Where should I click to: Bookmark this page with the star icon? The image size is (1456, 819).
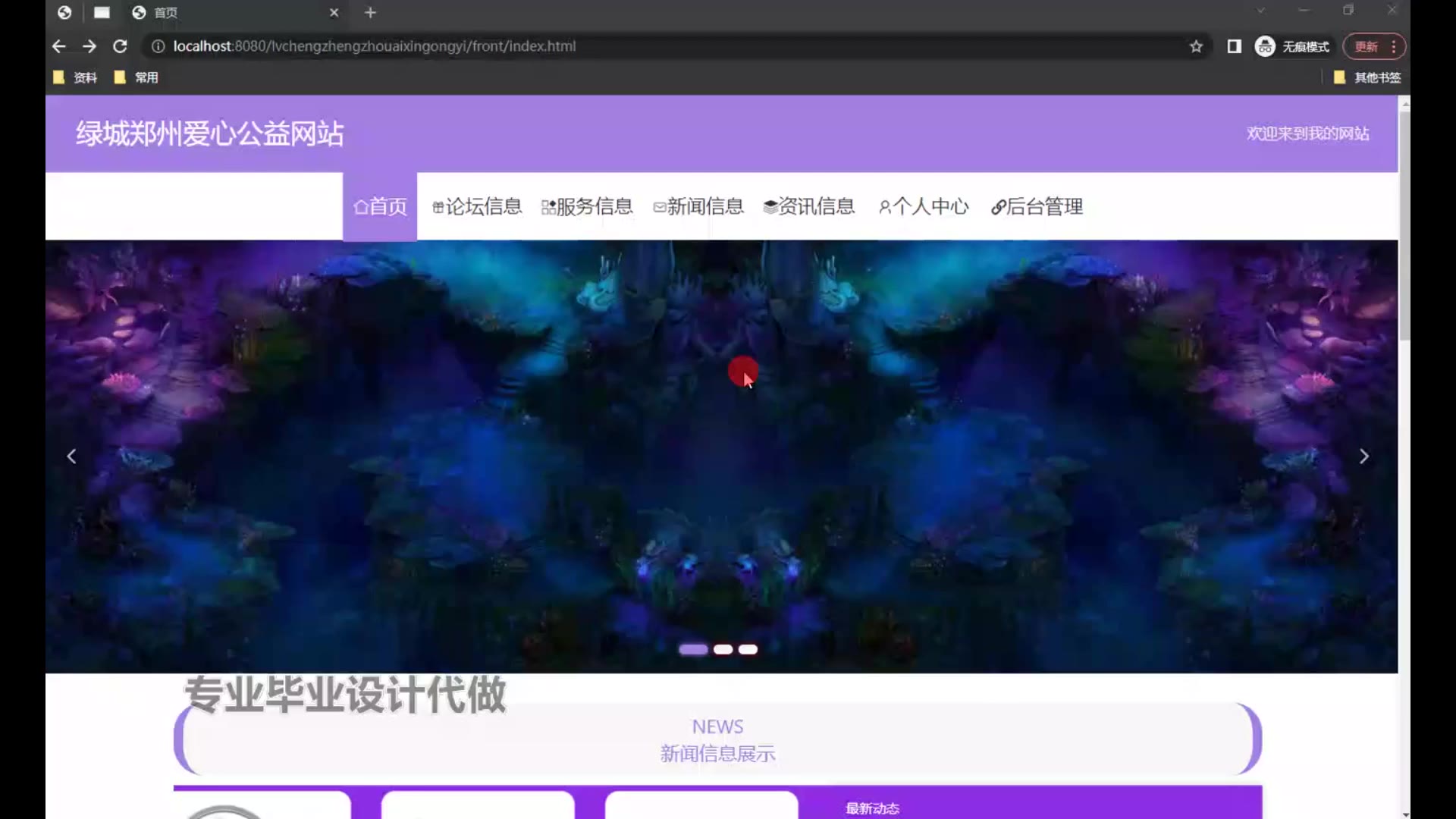tap(1196, 46)
